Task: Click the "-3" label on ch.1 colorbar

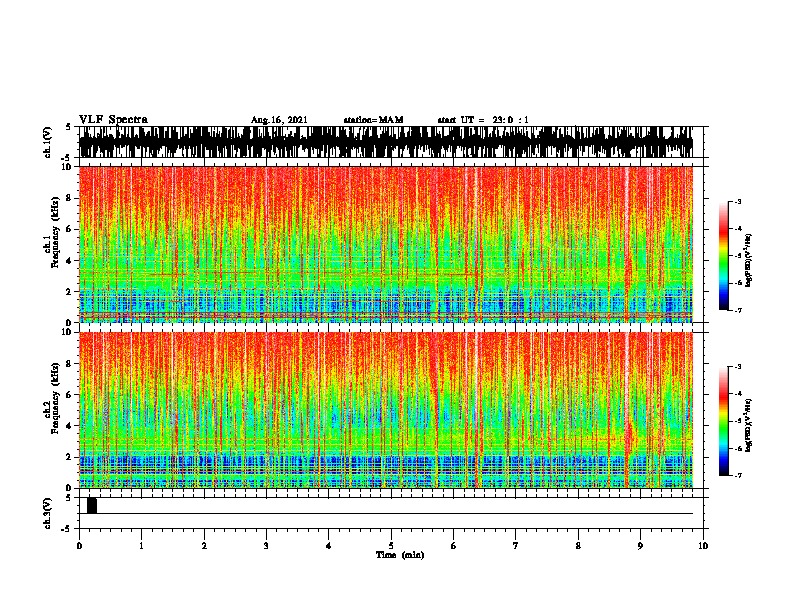Action: click(x=738, y=201)
